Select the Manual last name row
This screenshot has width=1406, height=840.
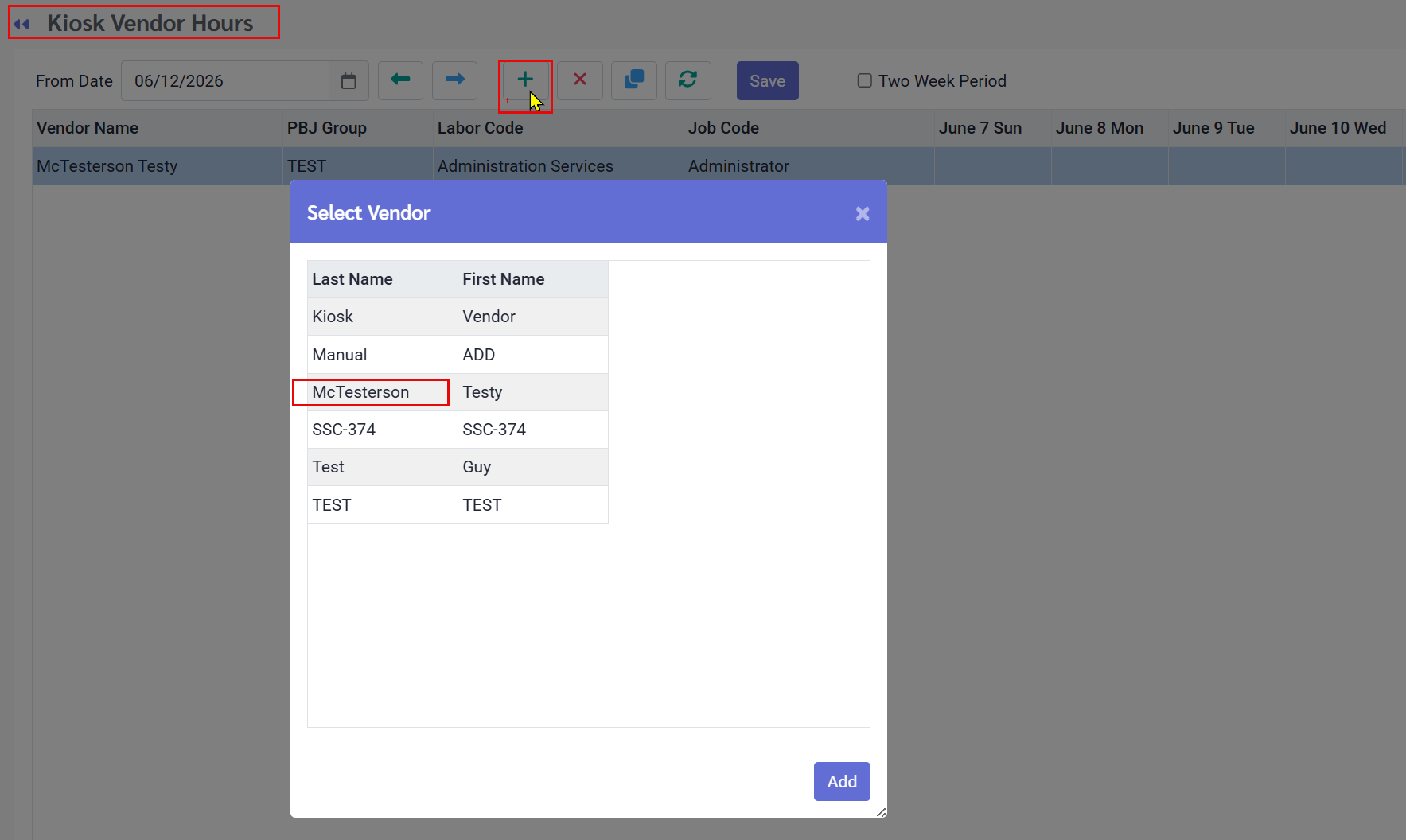383,355
